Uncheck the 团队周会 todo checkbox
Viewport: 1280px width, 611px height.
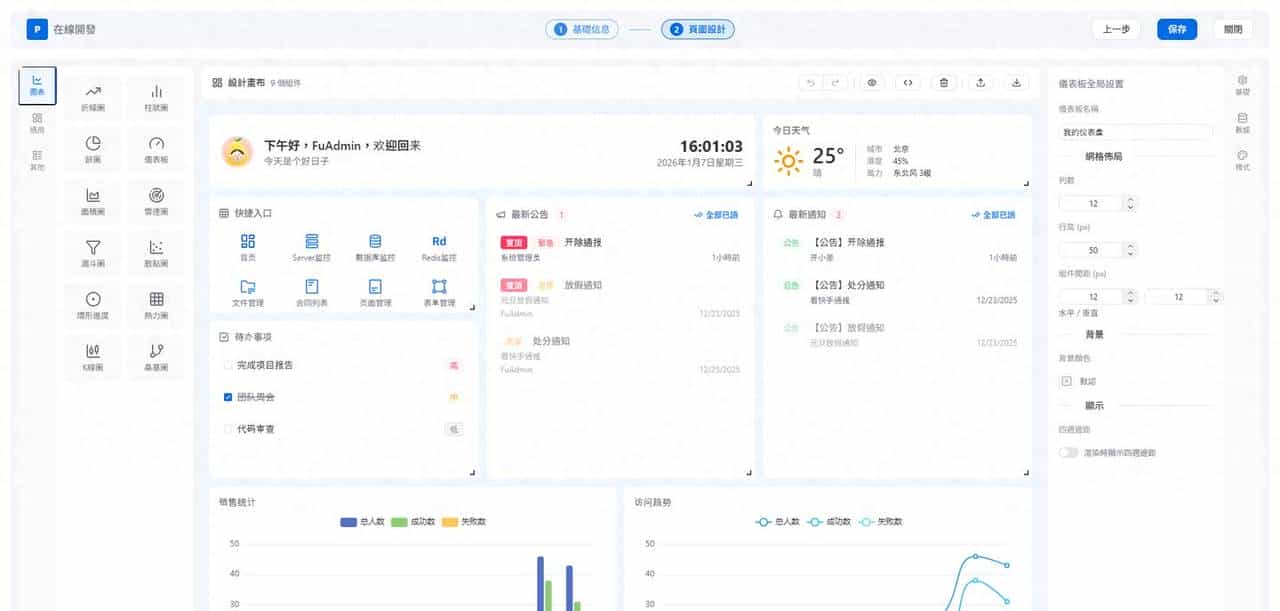228,397
